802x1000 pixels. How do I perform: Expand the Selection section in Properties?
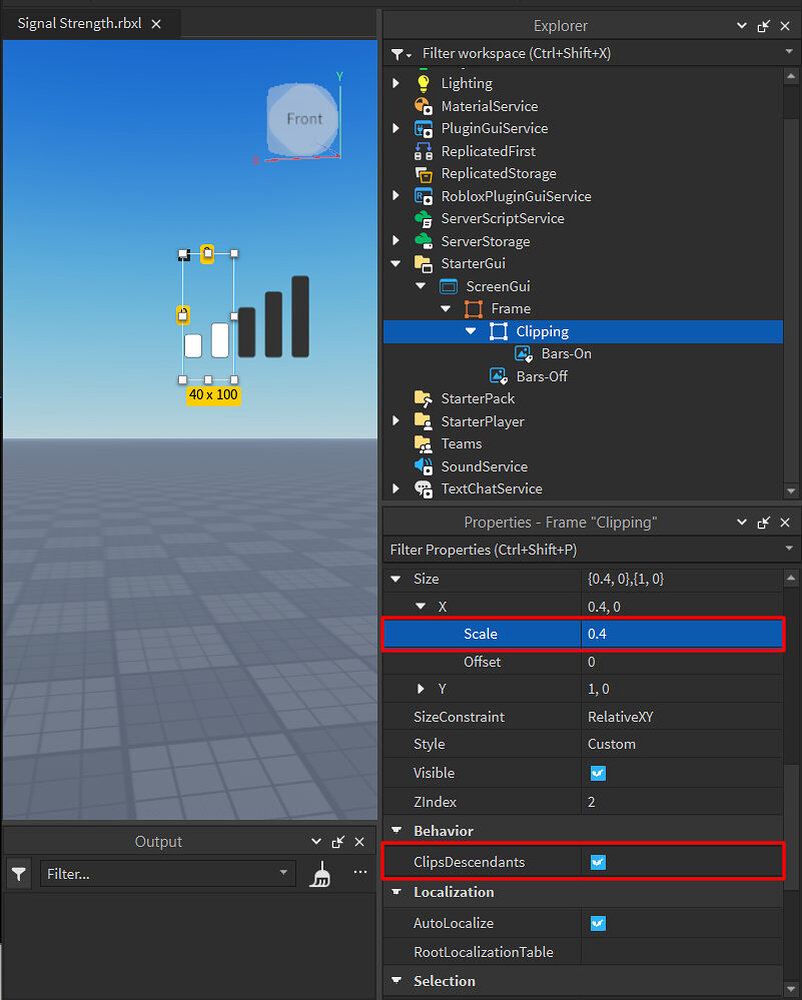pyautogui.click(x=397, y=981)
